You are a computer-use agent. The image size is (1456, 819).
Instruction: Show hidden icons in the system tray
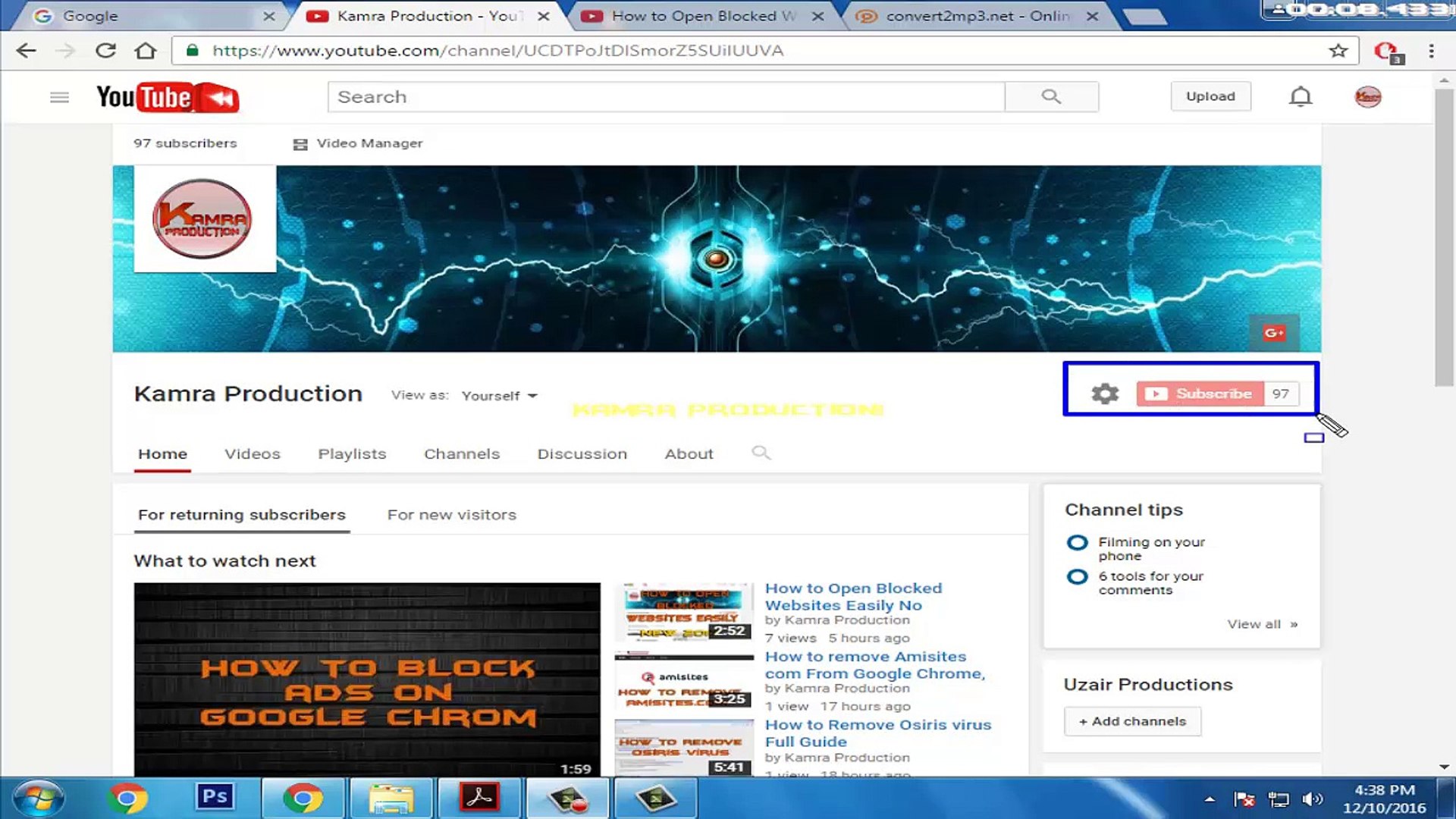(x=1209, y=799)
